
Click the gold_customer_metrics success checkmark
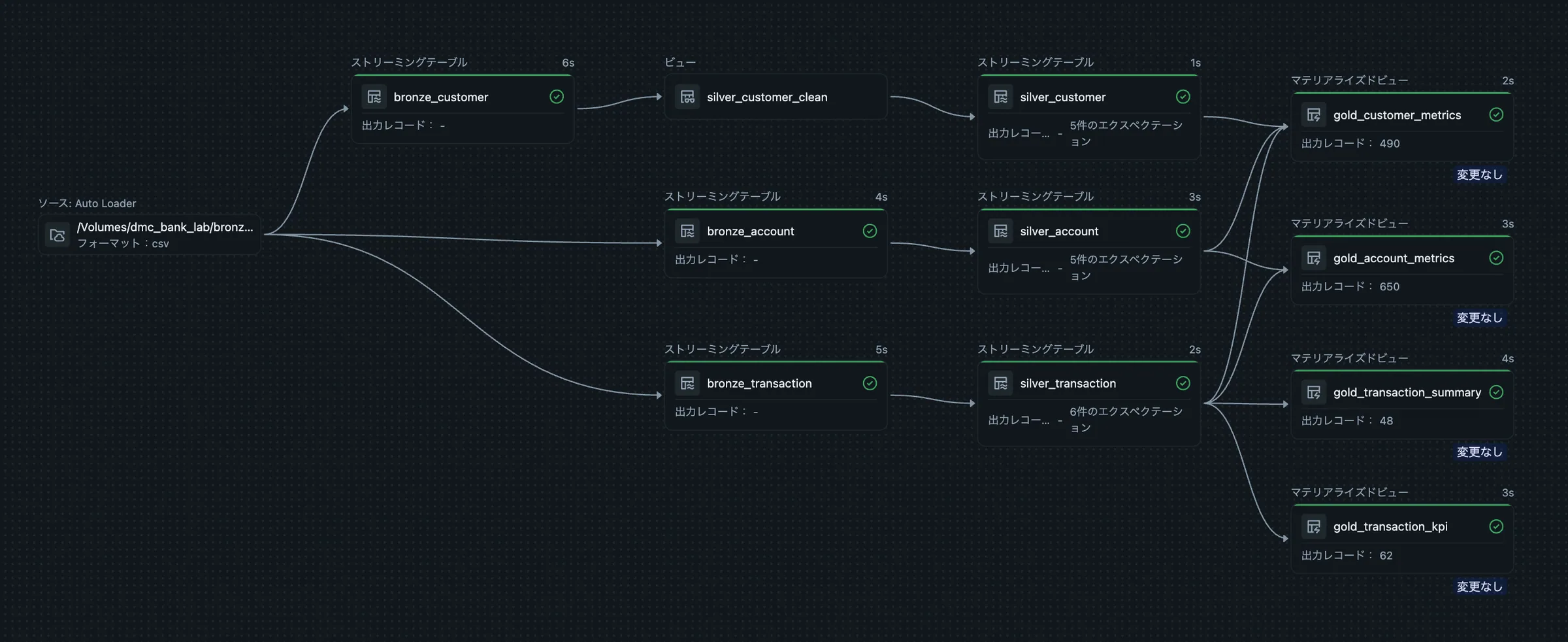click(x=1496, y=115)
